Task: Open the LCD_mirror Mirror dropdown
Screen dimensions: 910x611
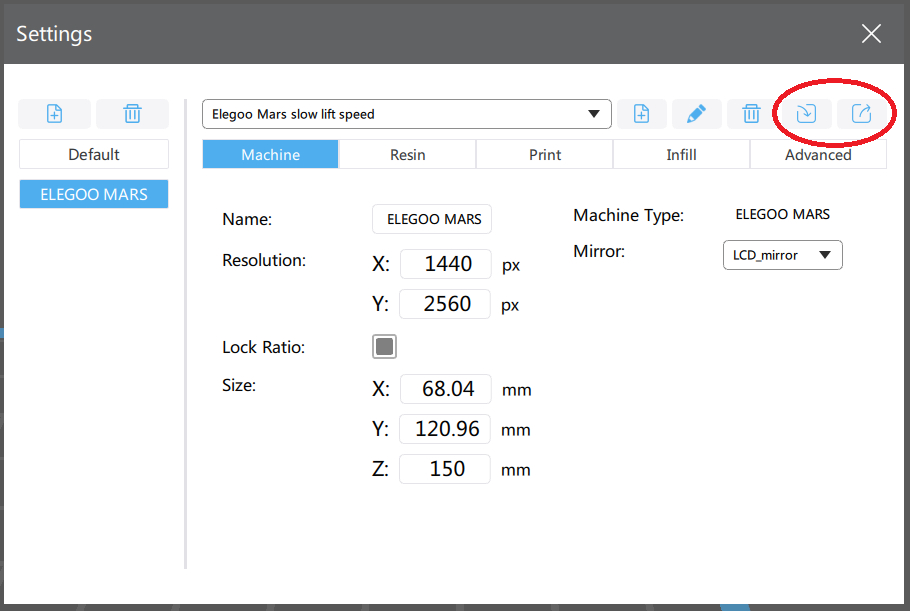Action: coord(782,255)
